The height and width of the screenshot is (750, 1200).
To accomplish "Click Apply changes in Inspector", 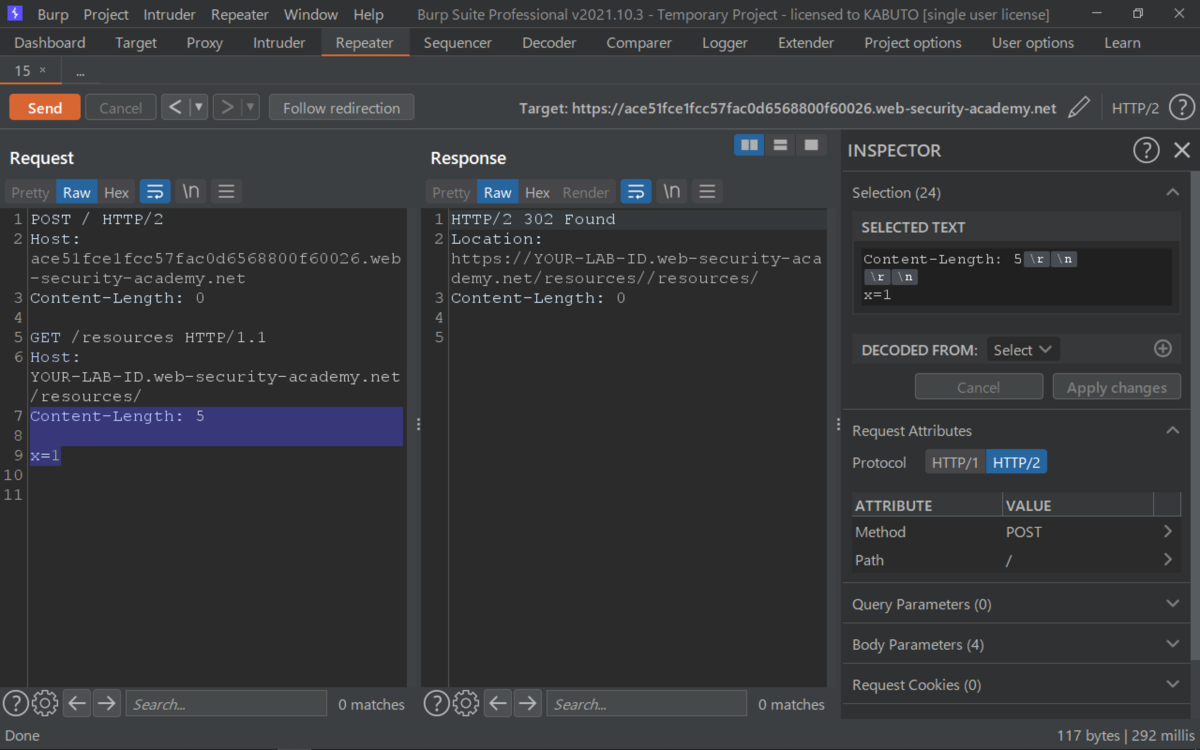I will [x=1117, y=387].
